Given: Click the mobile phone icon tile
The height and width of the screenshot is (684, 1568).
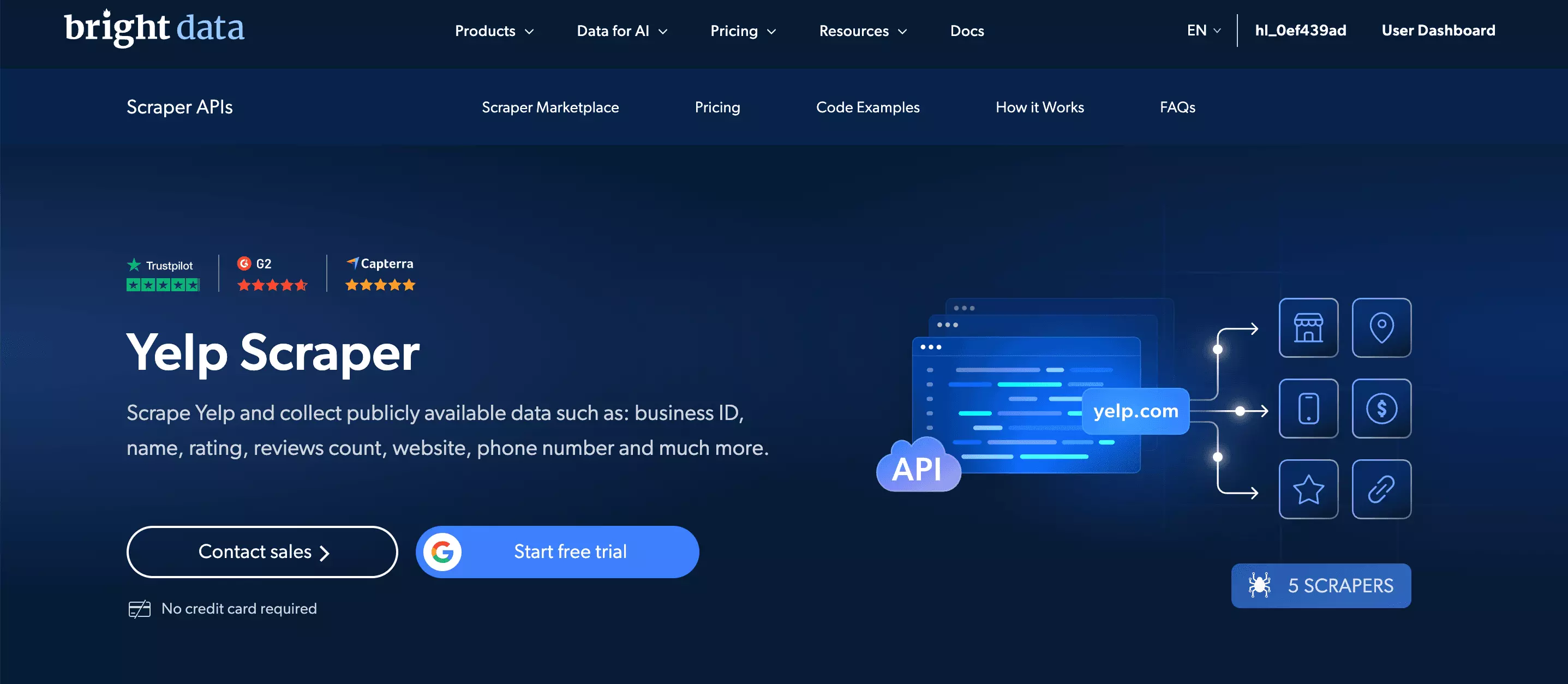Looking at the screenshot, I should point(1308,409).
